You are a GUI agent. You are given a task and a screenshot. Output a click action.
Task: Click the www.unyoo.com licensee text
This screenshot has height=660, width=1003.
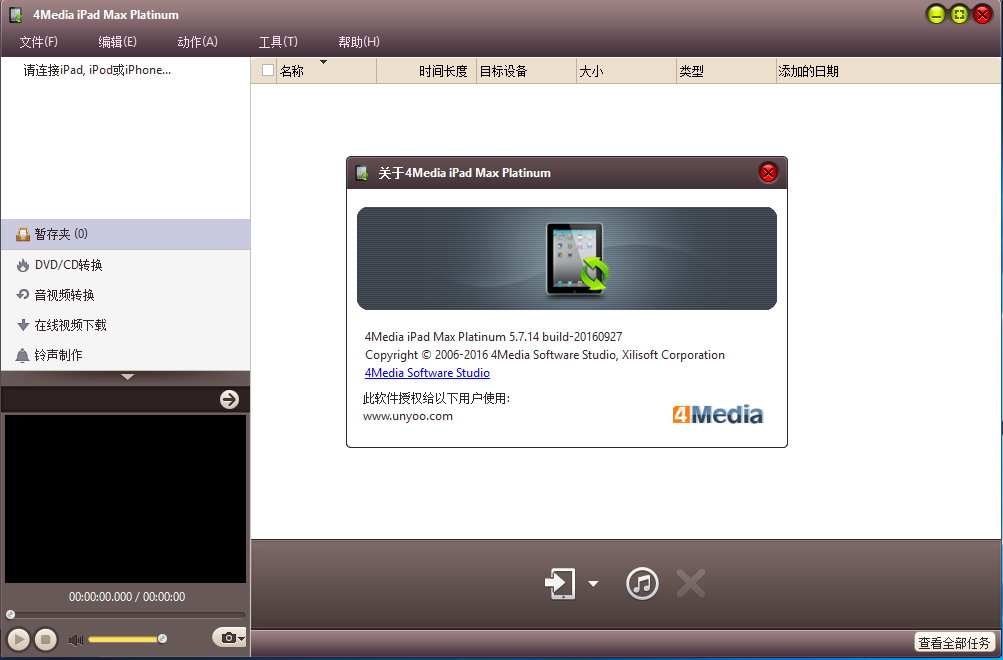(408, 416)
